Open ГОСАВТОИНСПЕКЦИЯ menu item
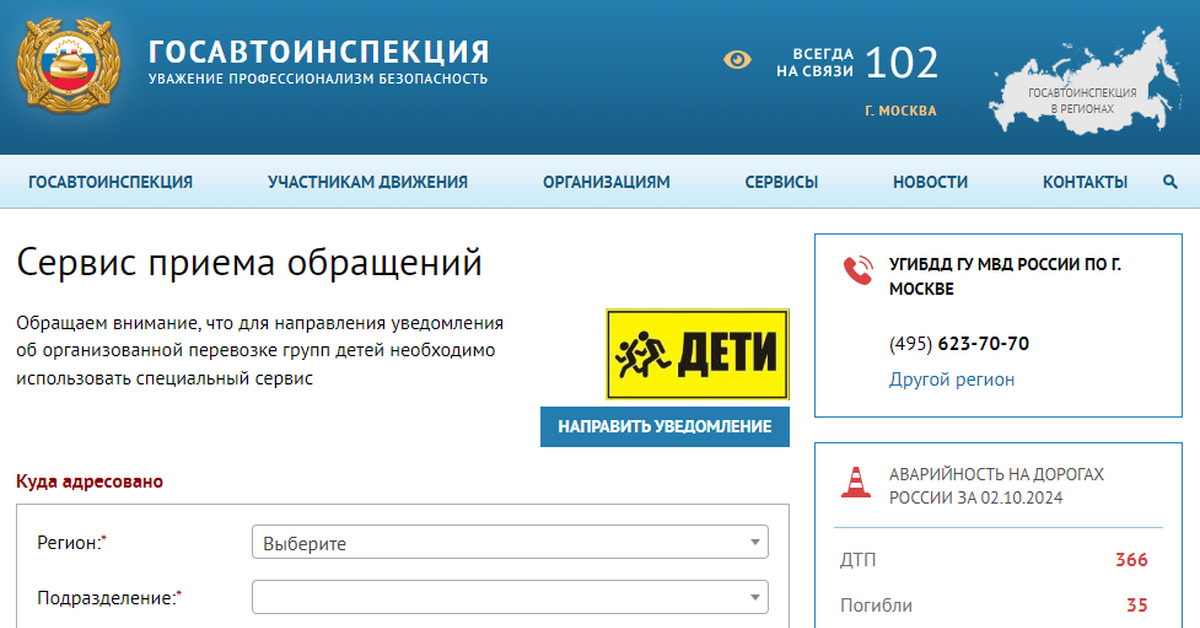 (x=111, y=182)
